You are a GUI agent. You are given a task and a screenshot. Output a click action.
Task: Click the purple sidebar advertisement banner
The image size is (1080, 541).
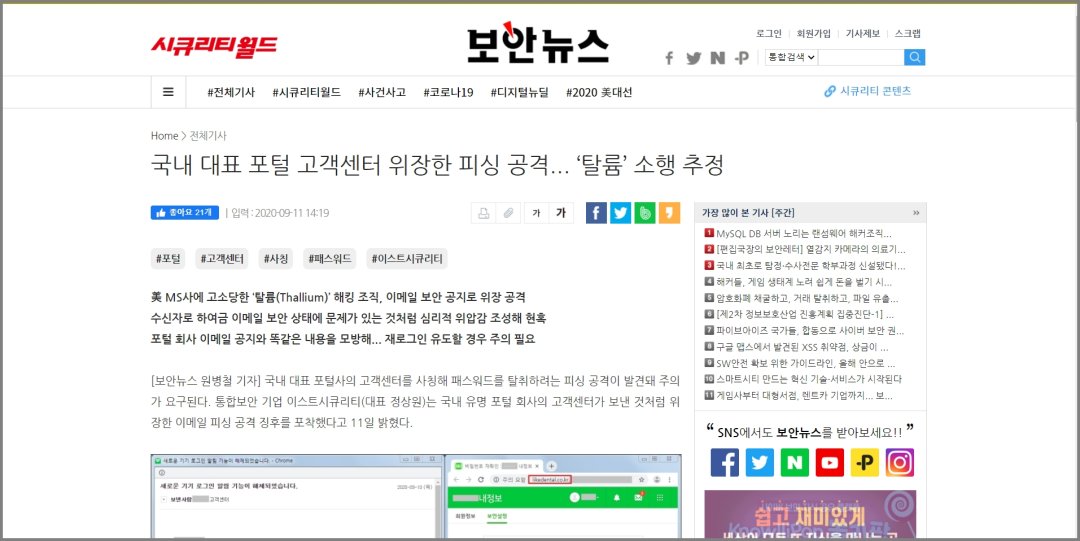click(811, 513)
